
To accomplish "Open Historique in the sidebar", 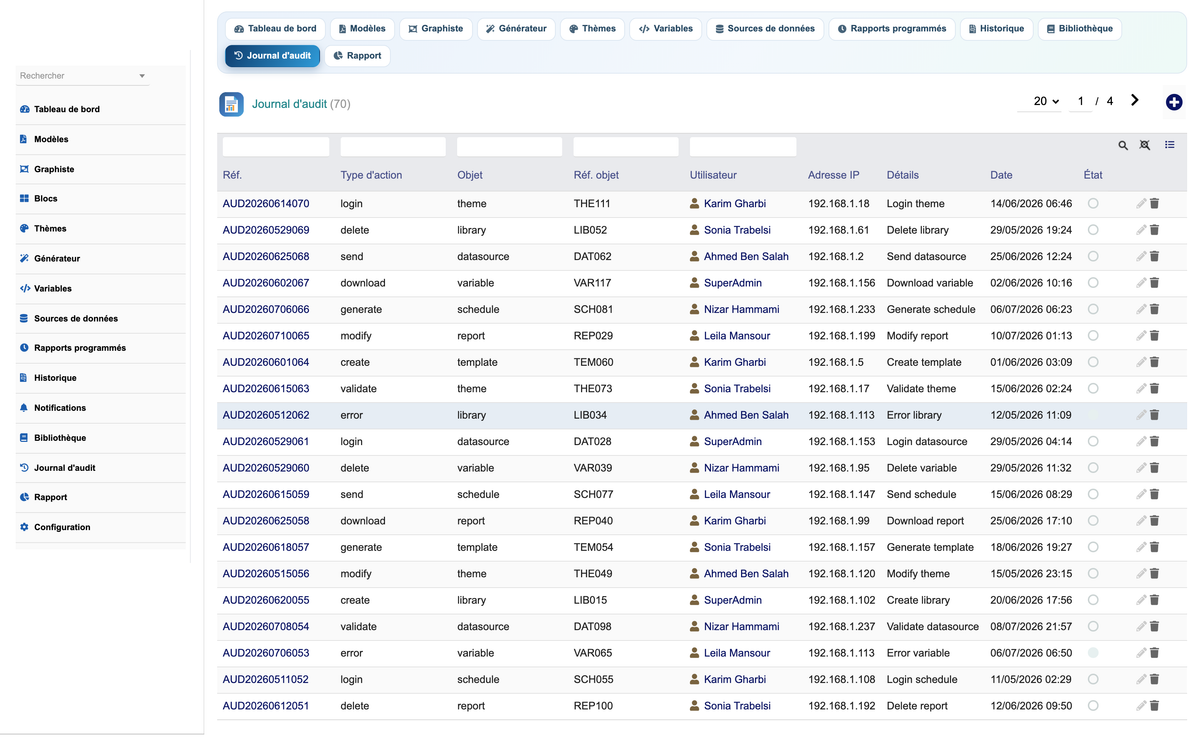I will [x=55, y=378].
